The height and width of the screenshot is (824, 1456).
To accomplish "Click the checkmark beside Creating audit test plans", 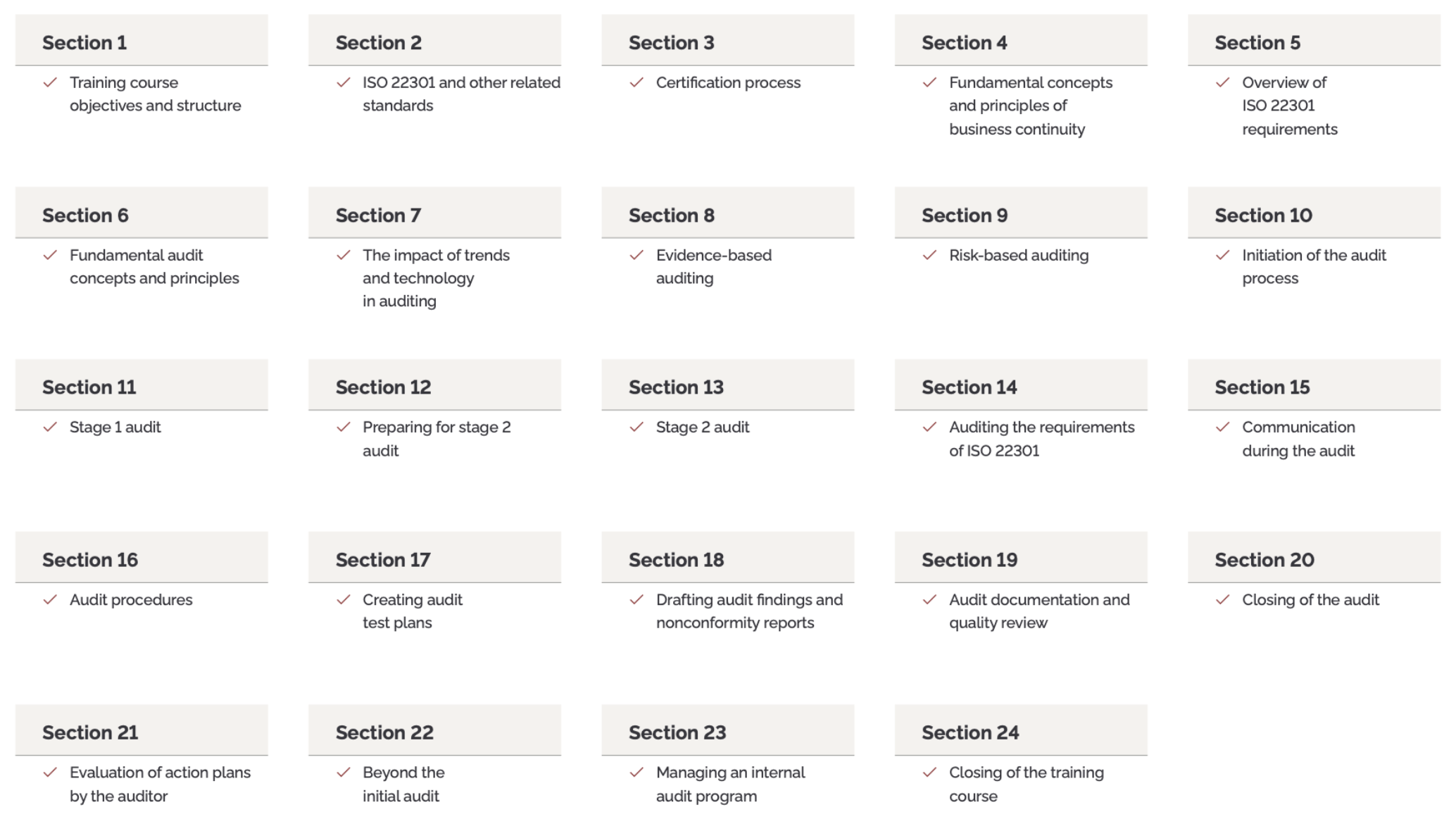I will point(344,600).
